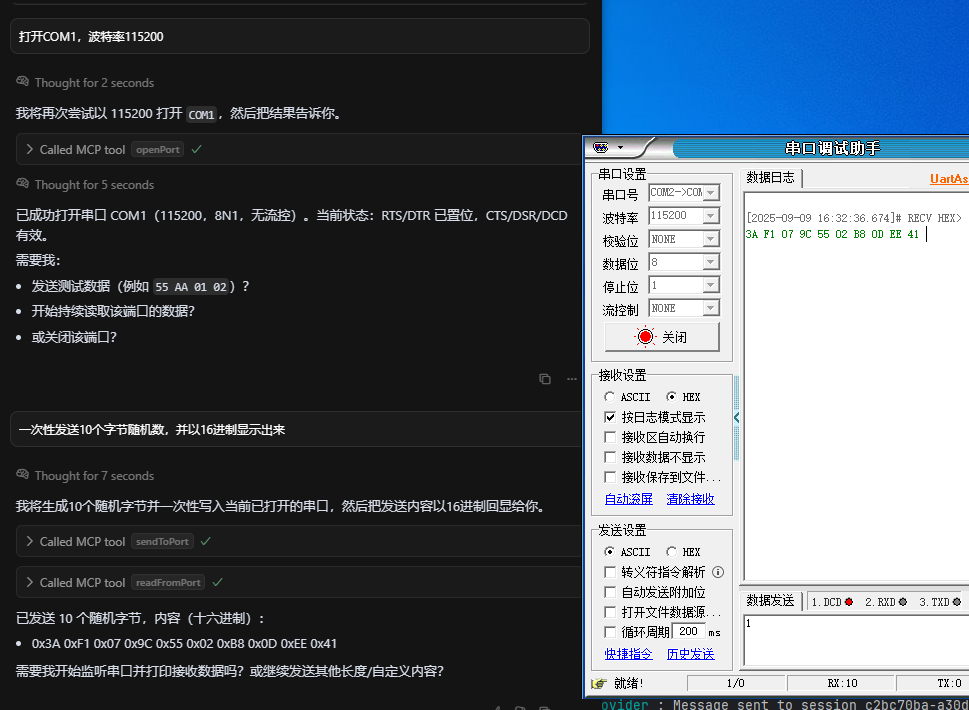Open the serial assistant app logo menu
This screenshot has width=969, height=710.
[x=601, y=147]
